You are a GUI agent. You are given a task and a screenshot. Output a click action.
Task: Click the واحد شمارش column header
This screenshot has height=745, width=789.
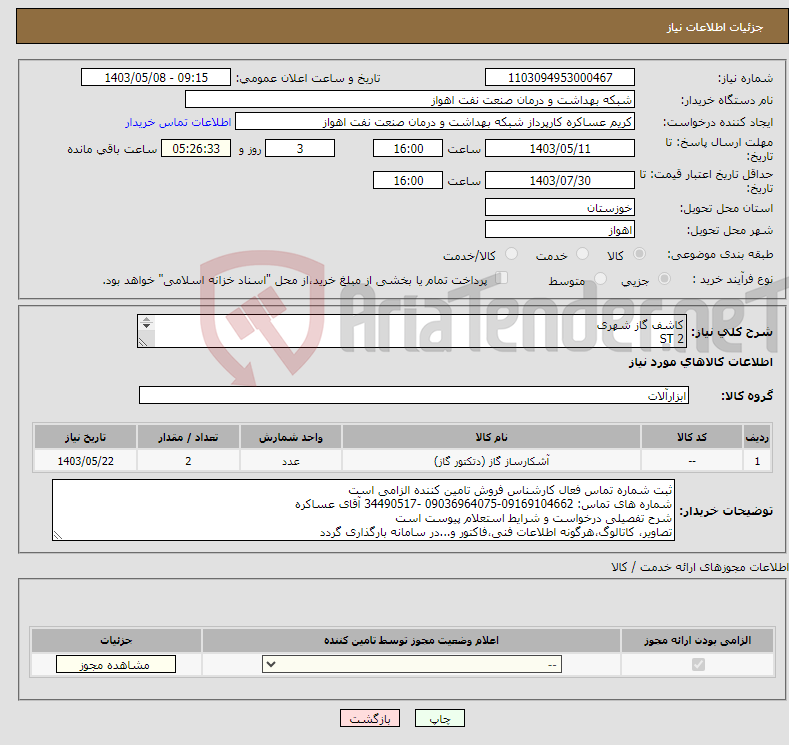tap(291, 437)
